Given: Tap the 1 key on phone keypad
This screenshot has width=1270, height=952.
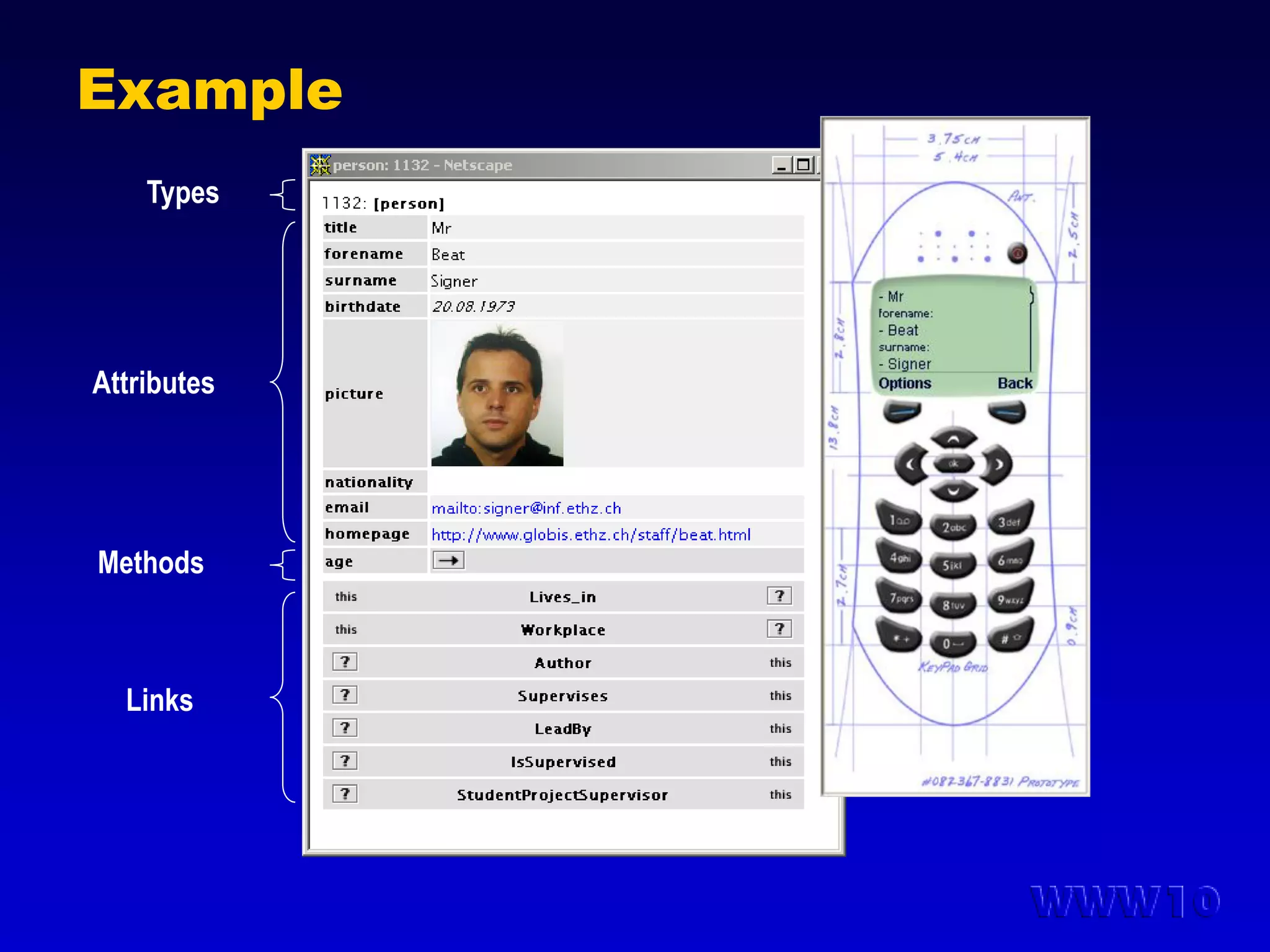Looking at the screenshot, I should [899, 519].
